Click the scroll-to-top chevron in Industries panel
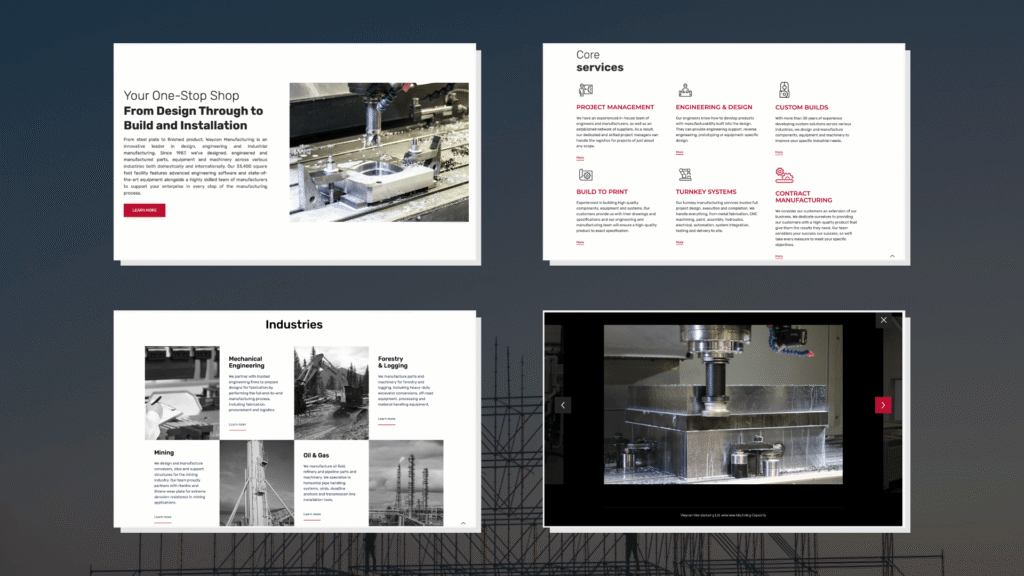The height and width of the screenshot is (576, 1024). (x=463, y=523)
